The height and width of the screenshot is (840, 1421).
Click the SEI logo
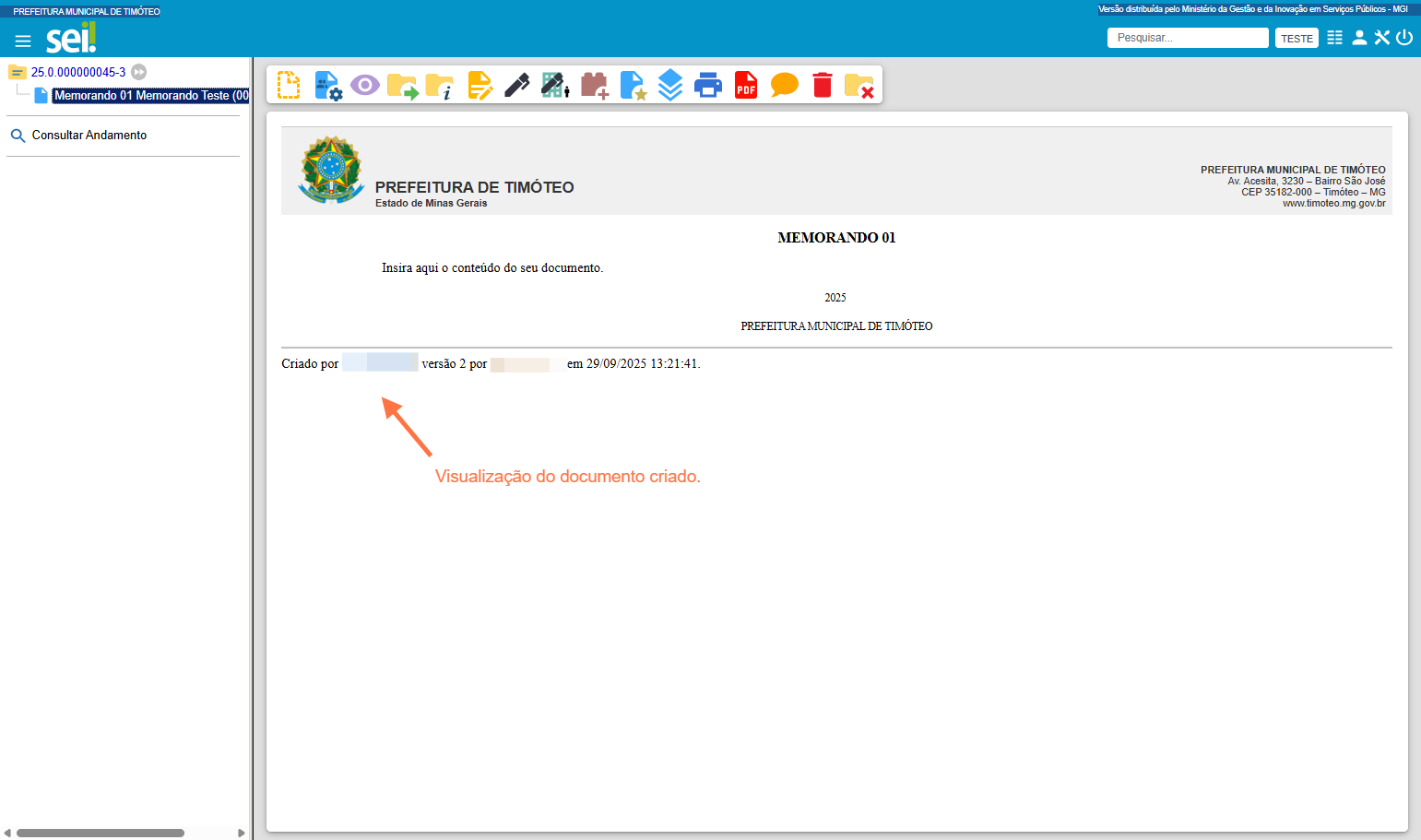pos(71,38)
